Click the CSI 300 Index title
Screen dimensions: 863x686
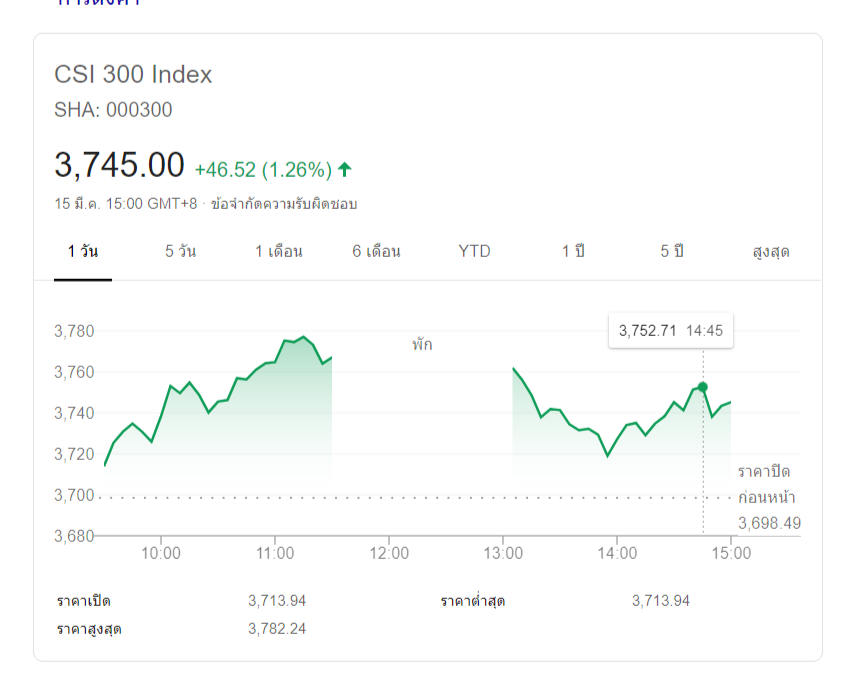[133, 75]
